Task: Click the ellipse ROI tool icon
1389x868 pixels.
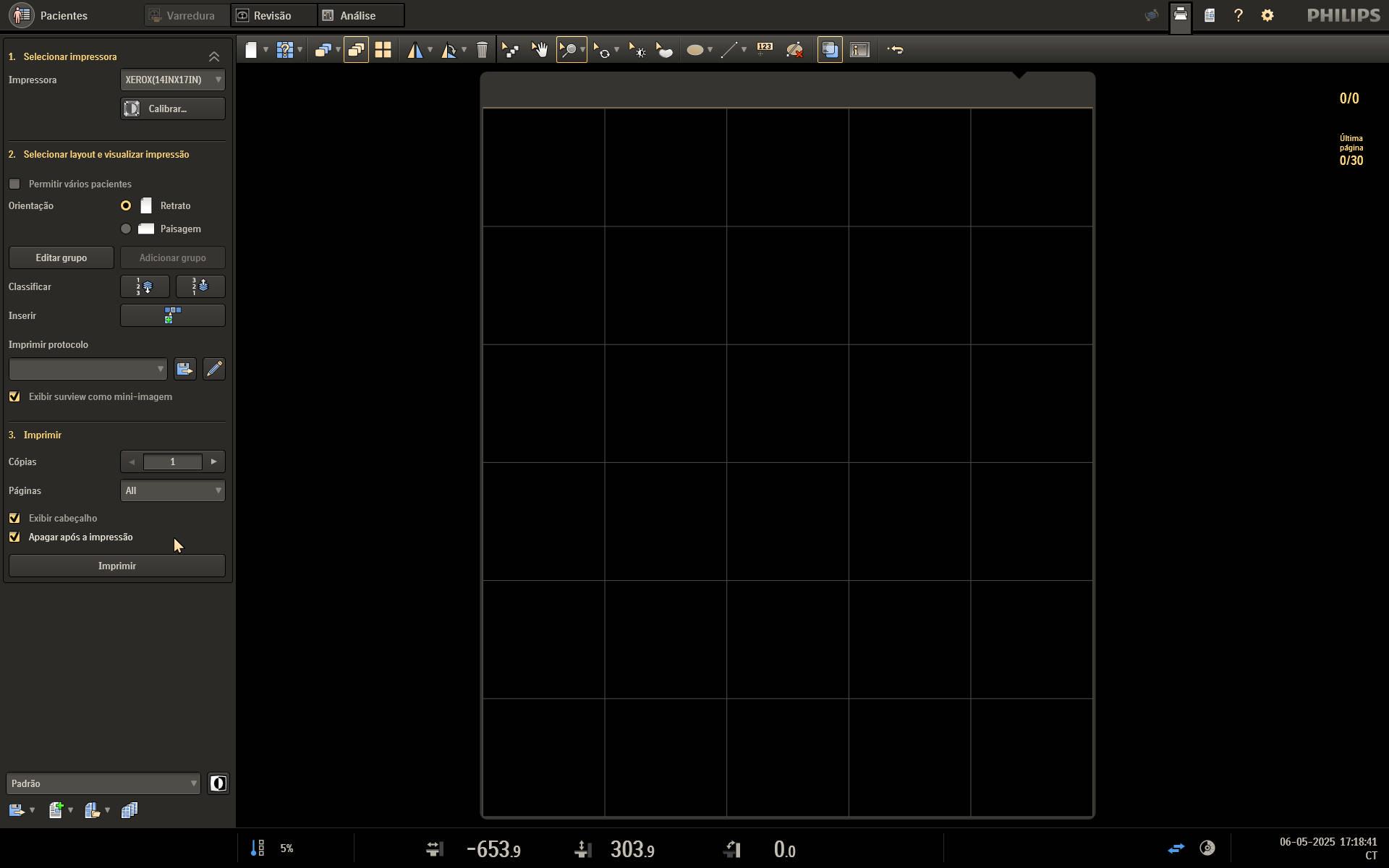Action: pyautogui.click(x=695, y=50)
